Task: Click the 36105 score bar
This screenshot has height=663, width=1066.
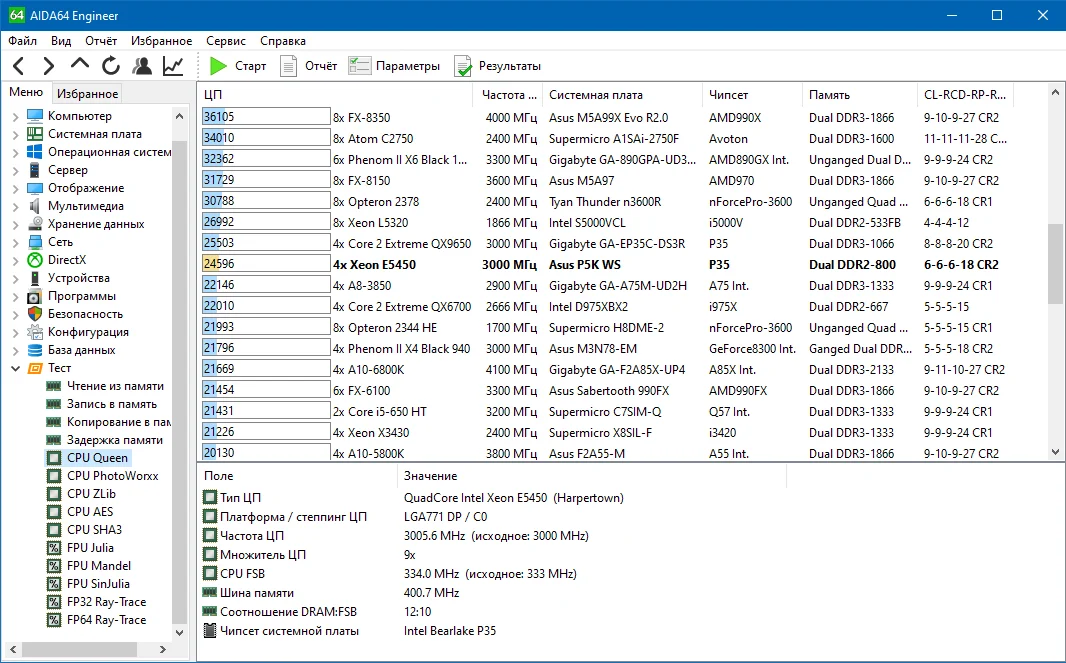Action: point(266,117)
